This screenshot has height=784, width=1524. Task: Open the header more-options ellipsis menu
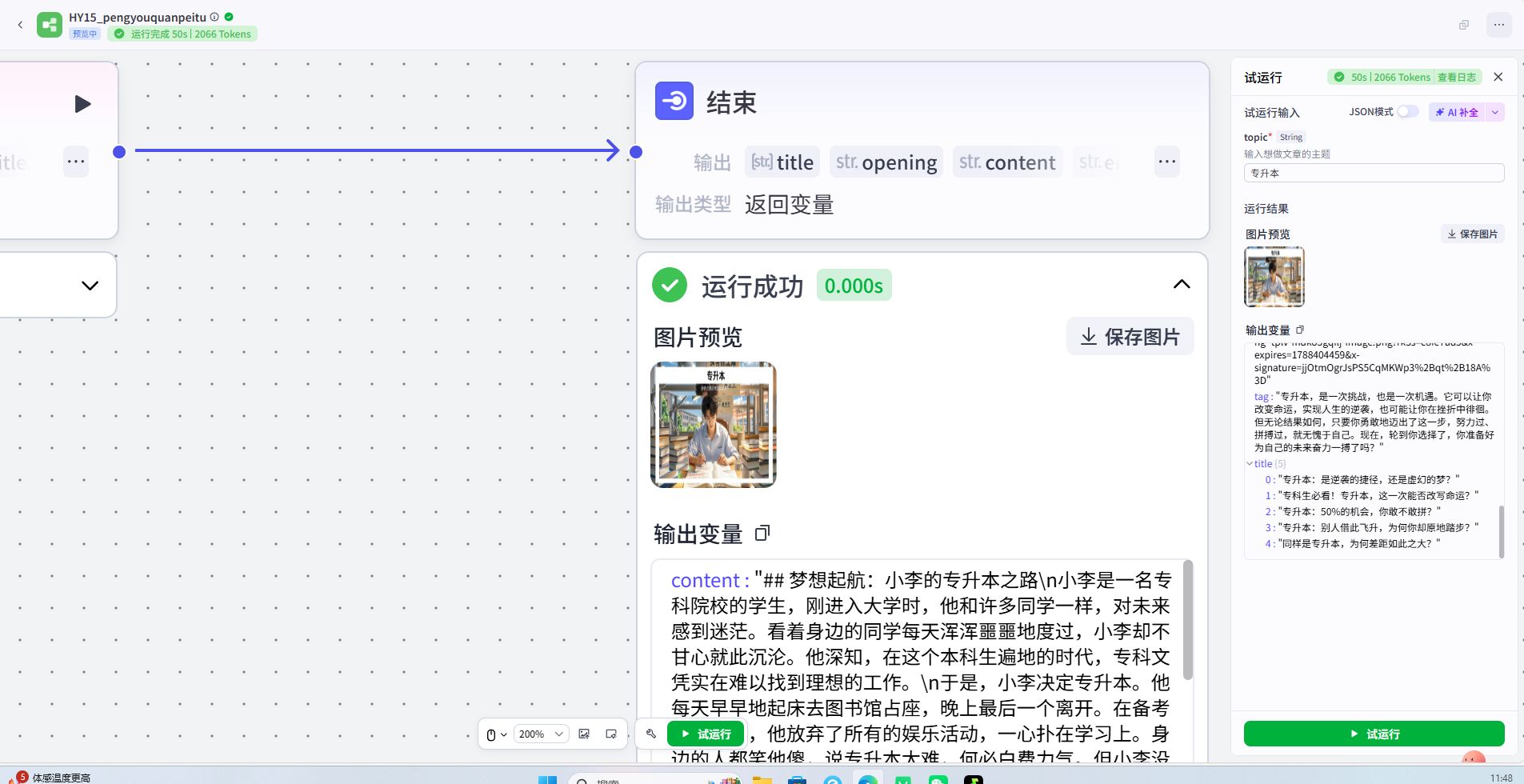coord(1499,25)
